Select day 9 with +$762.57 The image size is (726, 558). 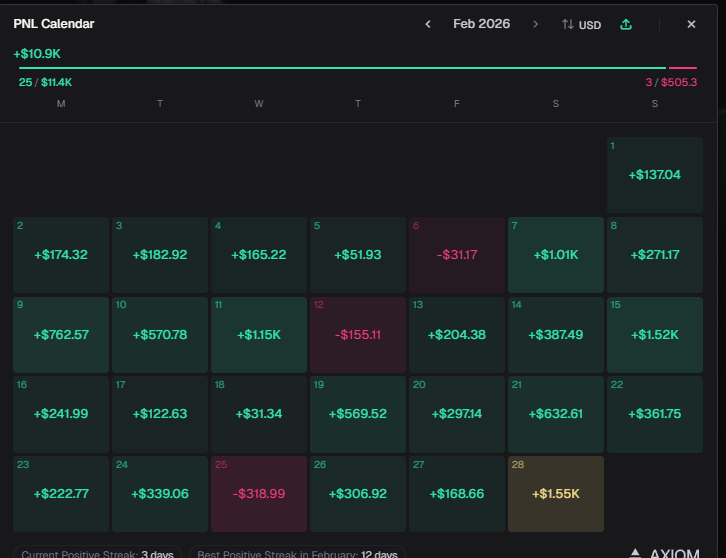(61, 335)
